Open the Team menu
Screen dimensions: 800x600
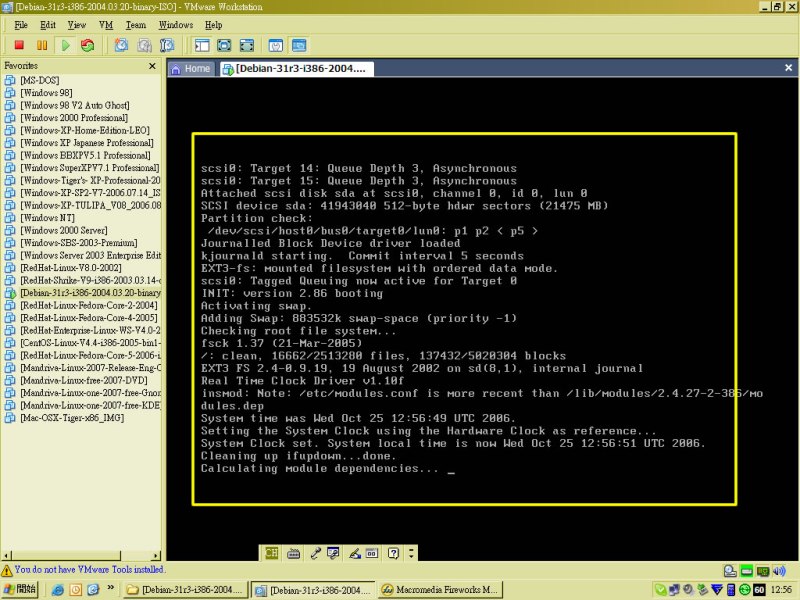pos(136,25)
